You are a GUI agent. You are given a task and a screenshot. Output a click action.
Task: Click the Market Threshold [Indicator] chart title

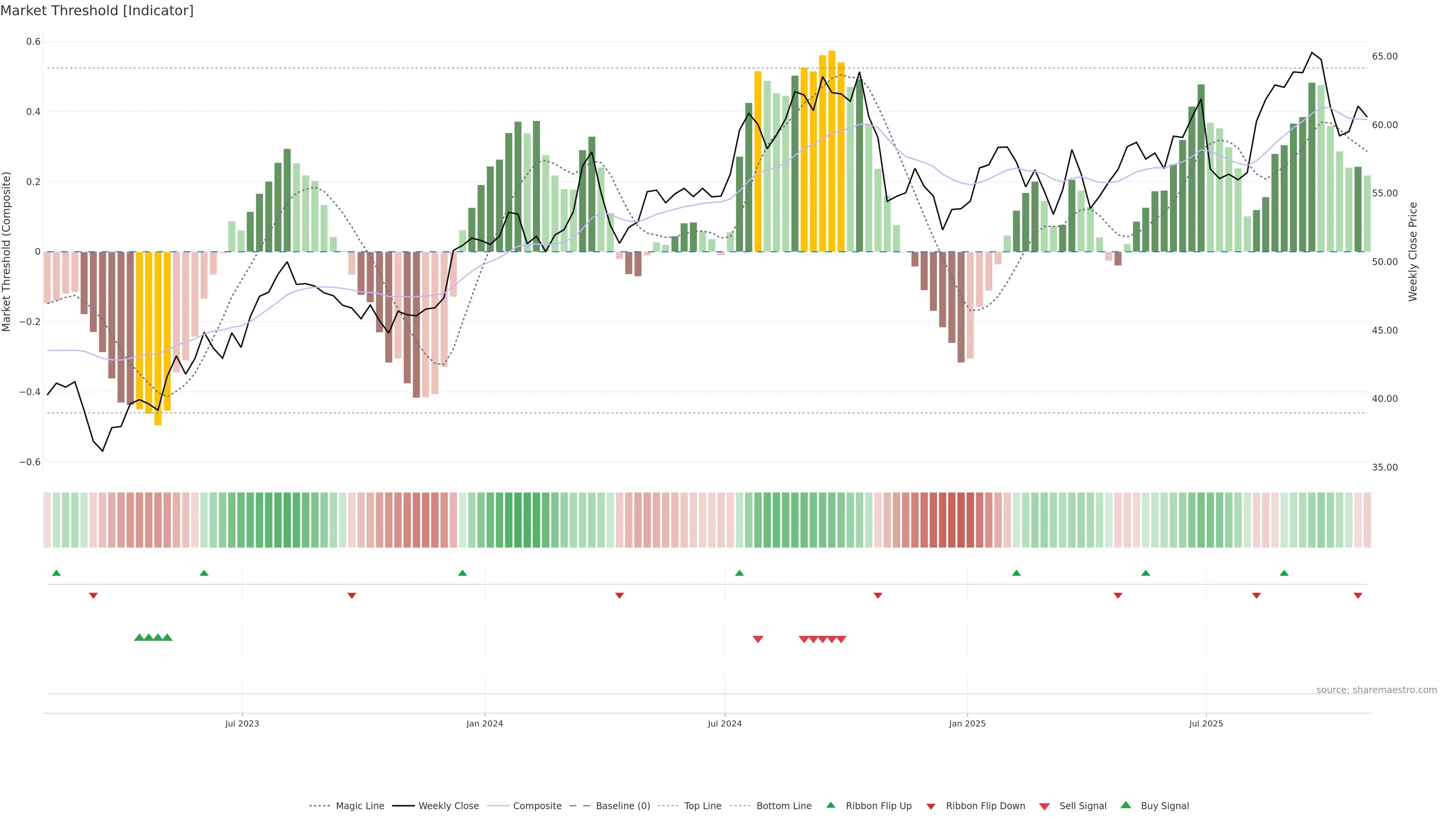(x=97, y=11)
